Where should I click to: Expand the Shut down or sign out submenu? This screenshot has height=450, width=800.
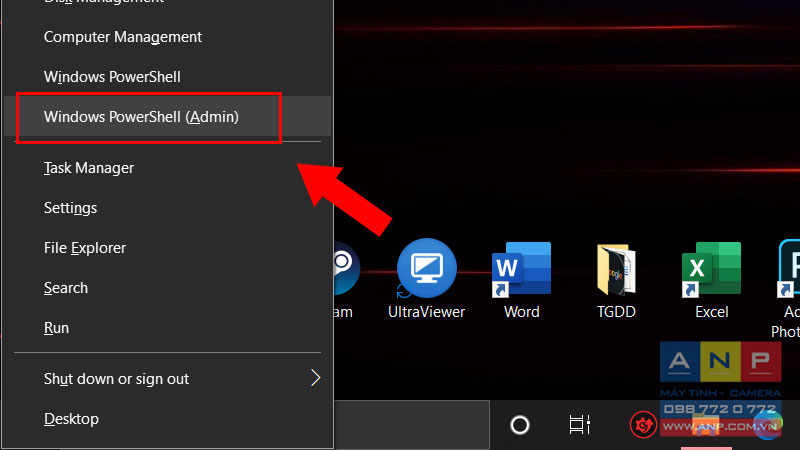coord(167,379)
